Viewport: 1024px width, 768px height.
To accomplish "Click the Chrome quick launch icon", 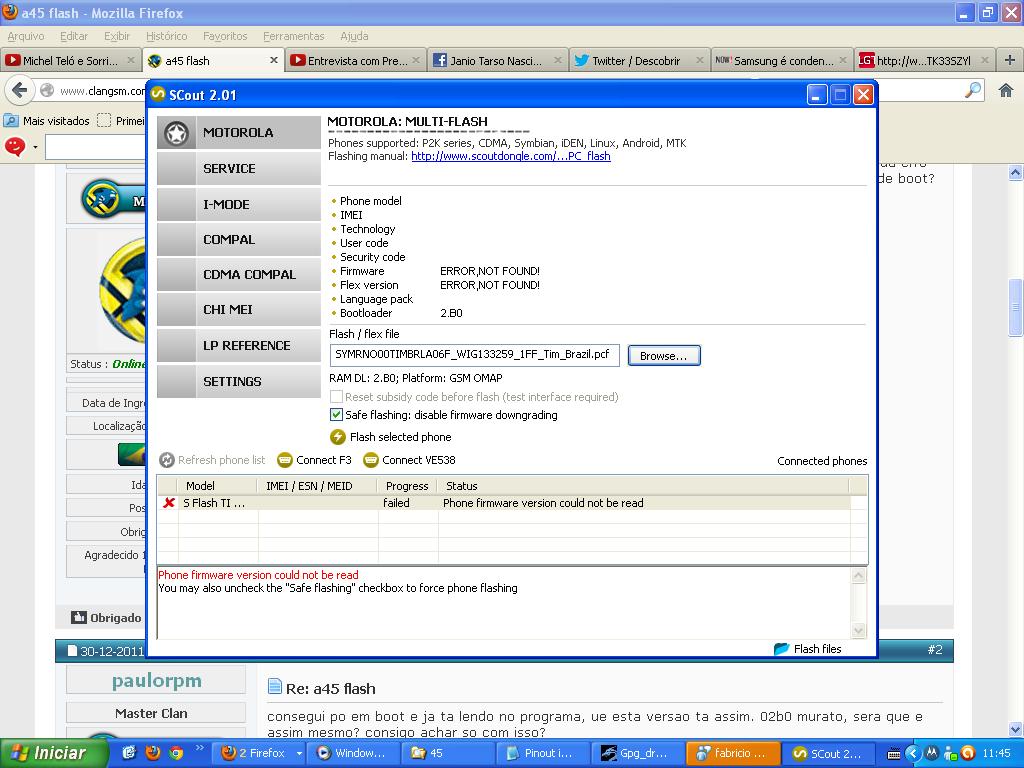I will [x=176, y=753].
